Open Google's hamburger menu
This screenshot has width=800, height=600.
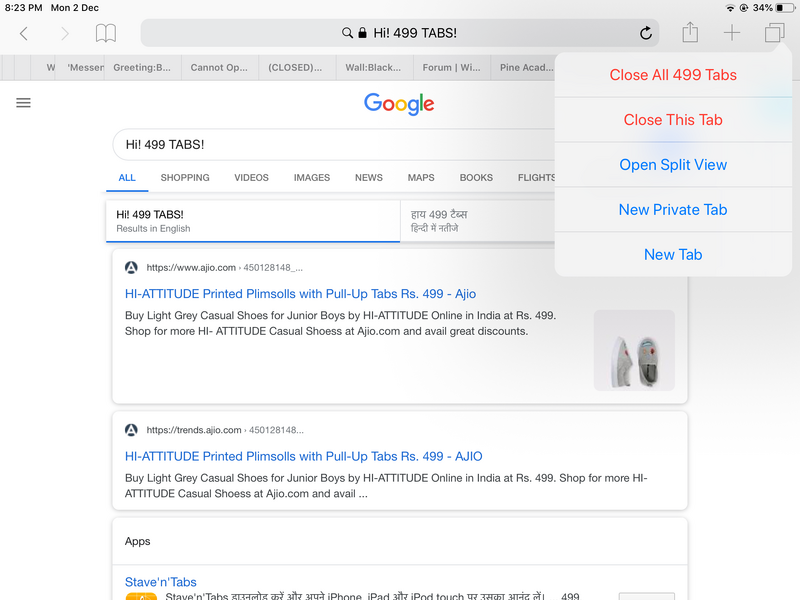[23, 102]
